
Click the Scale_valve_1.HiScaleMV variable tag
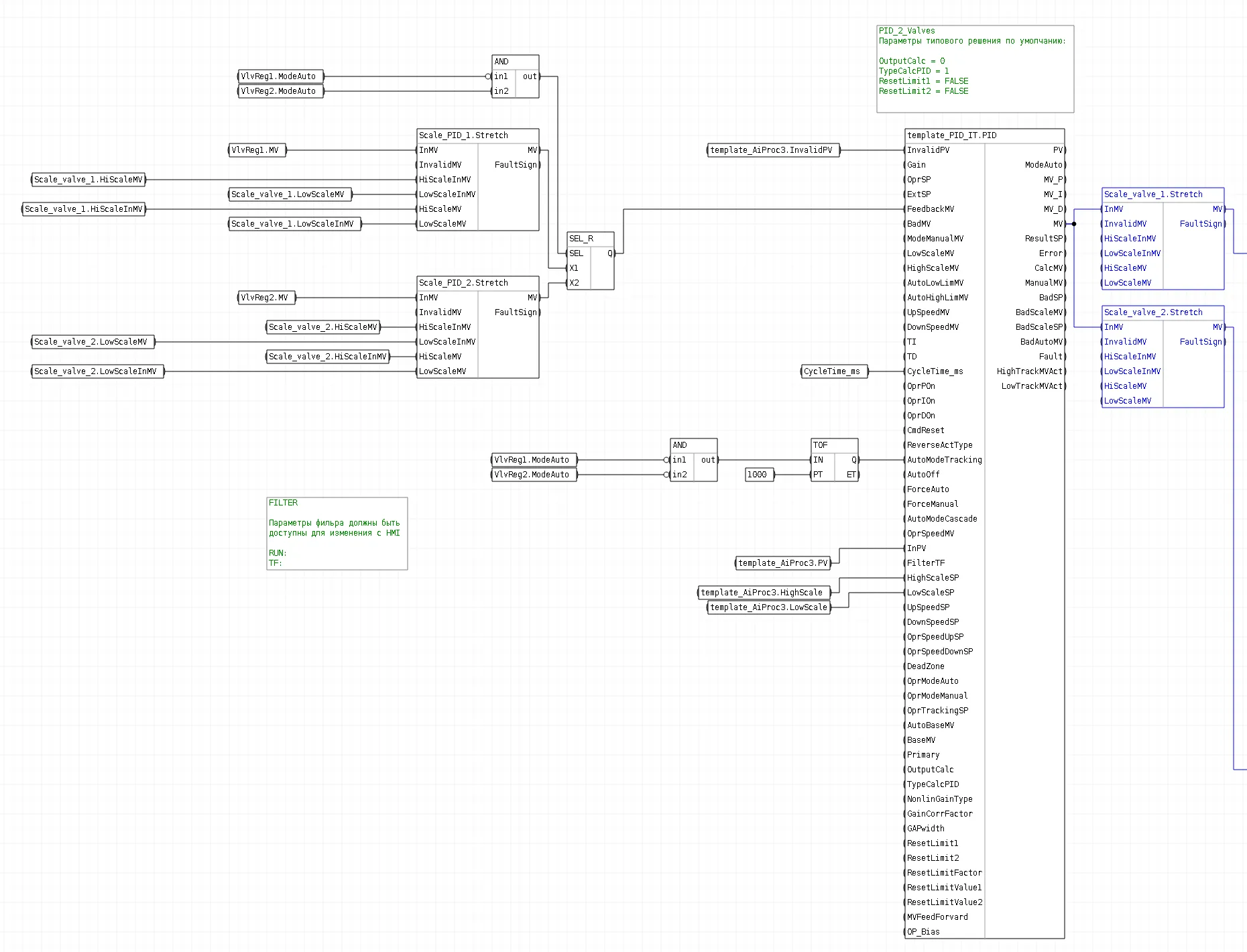click(88, 180)
